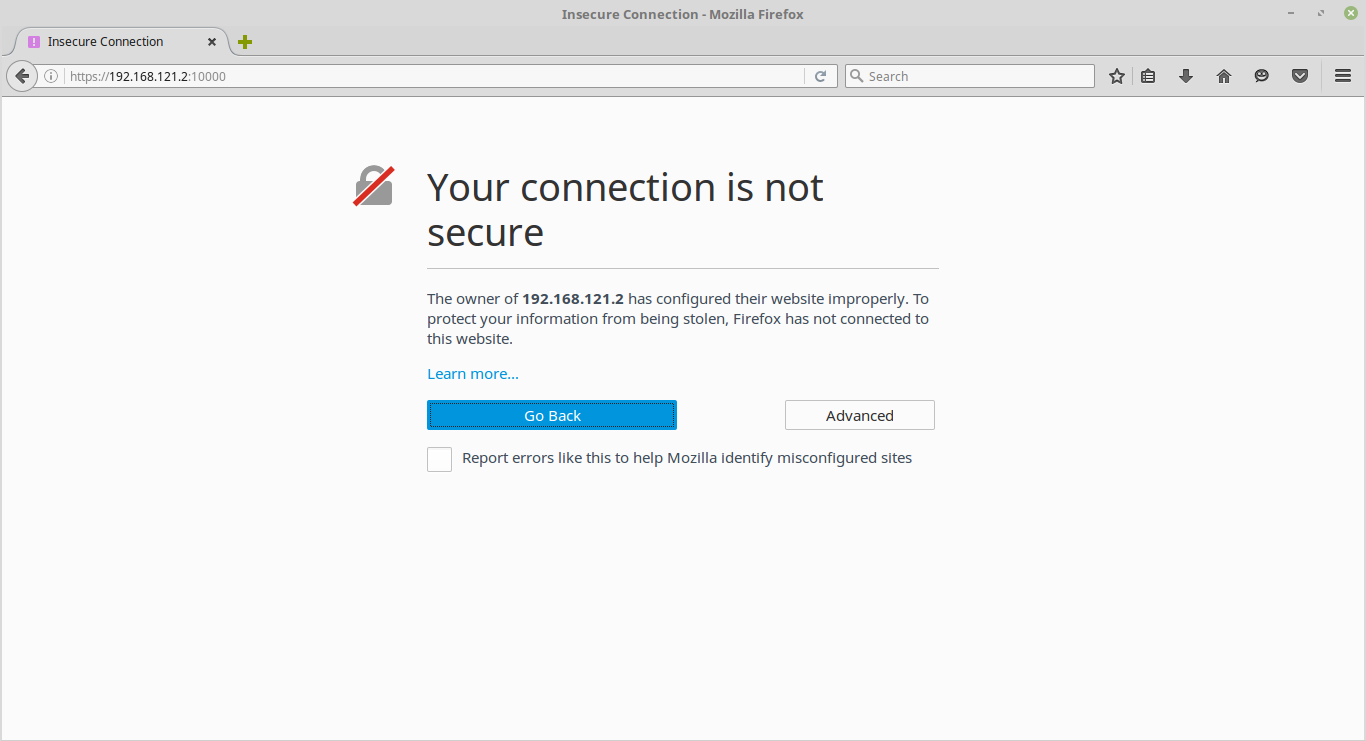Save the page to Pocket
The image size is (1366, 741).
pyautogui.click(x=1300, y=76)
